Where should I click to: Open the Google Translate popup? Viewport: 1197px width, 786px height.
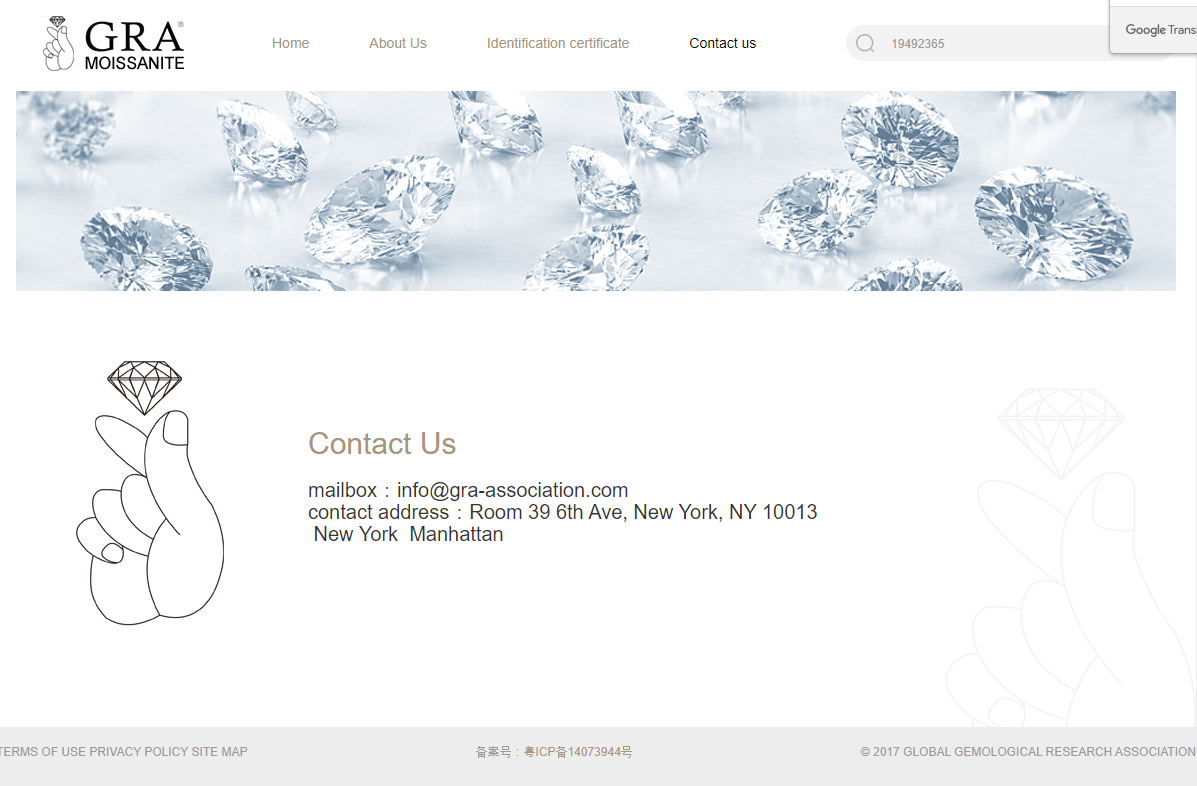click(x=1154, y=29)
